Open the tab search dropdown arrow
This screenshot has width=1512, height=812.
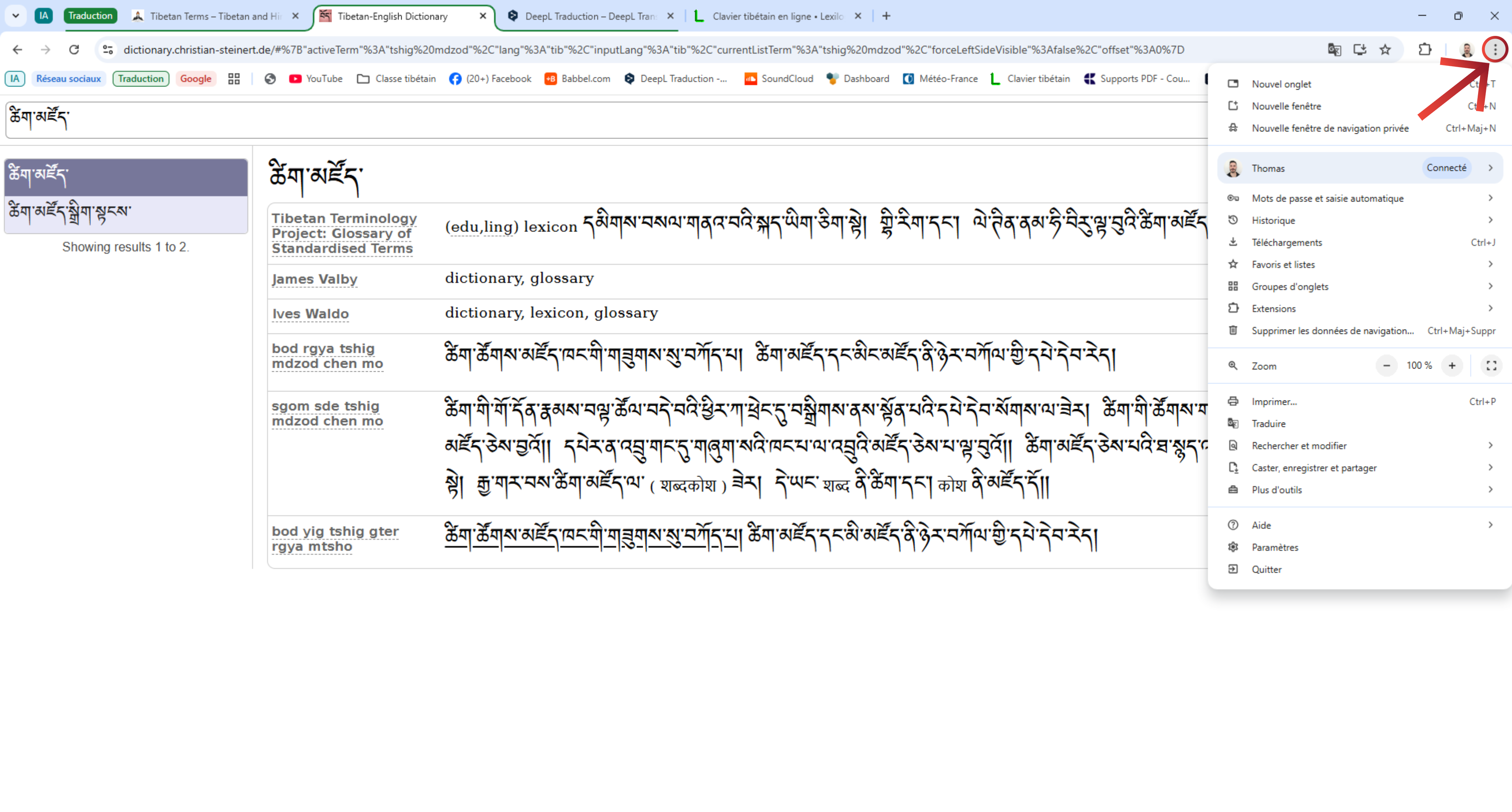coord(16,16)
